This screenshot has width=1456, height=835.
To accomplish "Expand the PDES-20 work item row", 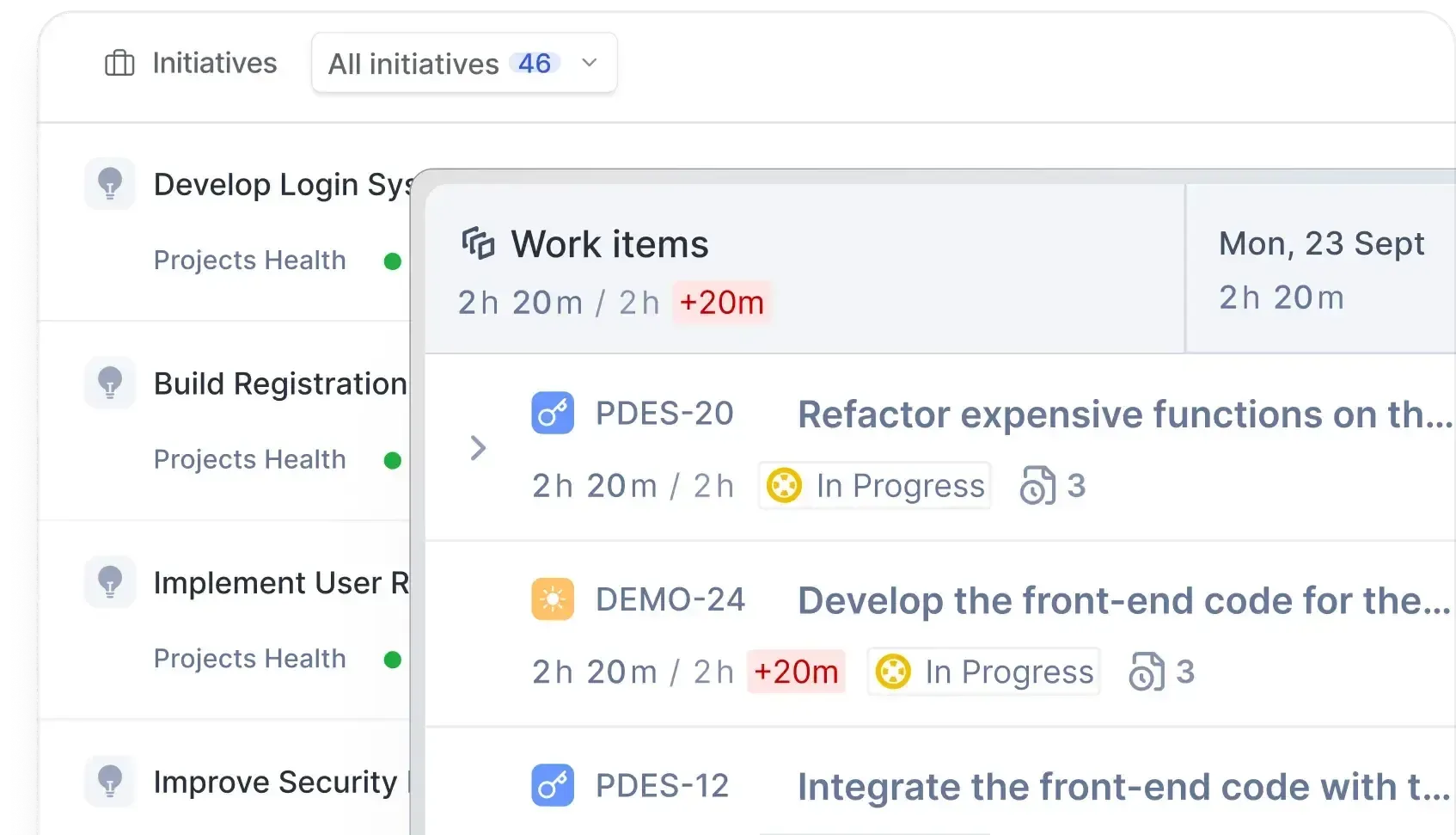I will click(478, 447).
